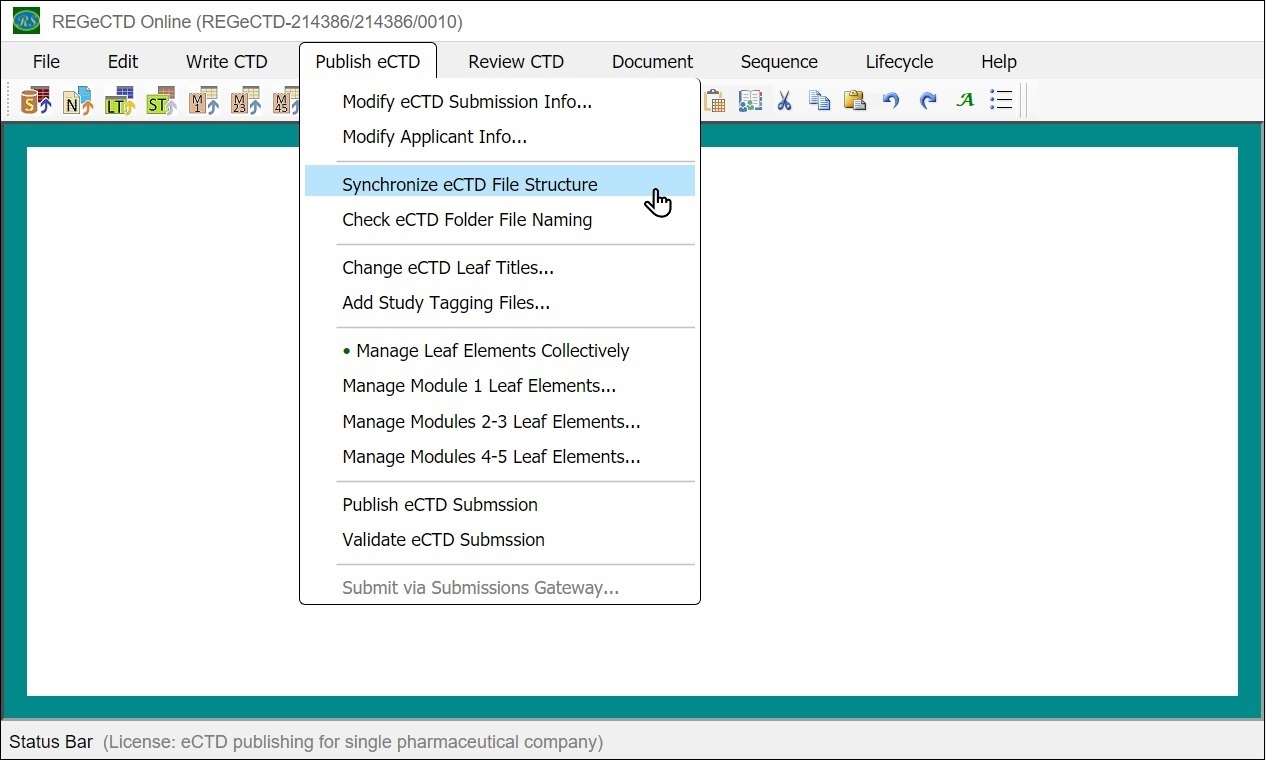Click the Redo arrow icon
The height and width of the screenshot is (760, 1266).
[x=928, y=101]
